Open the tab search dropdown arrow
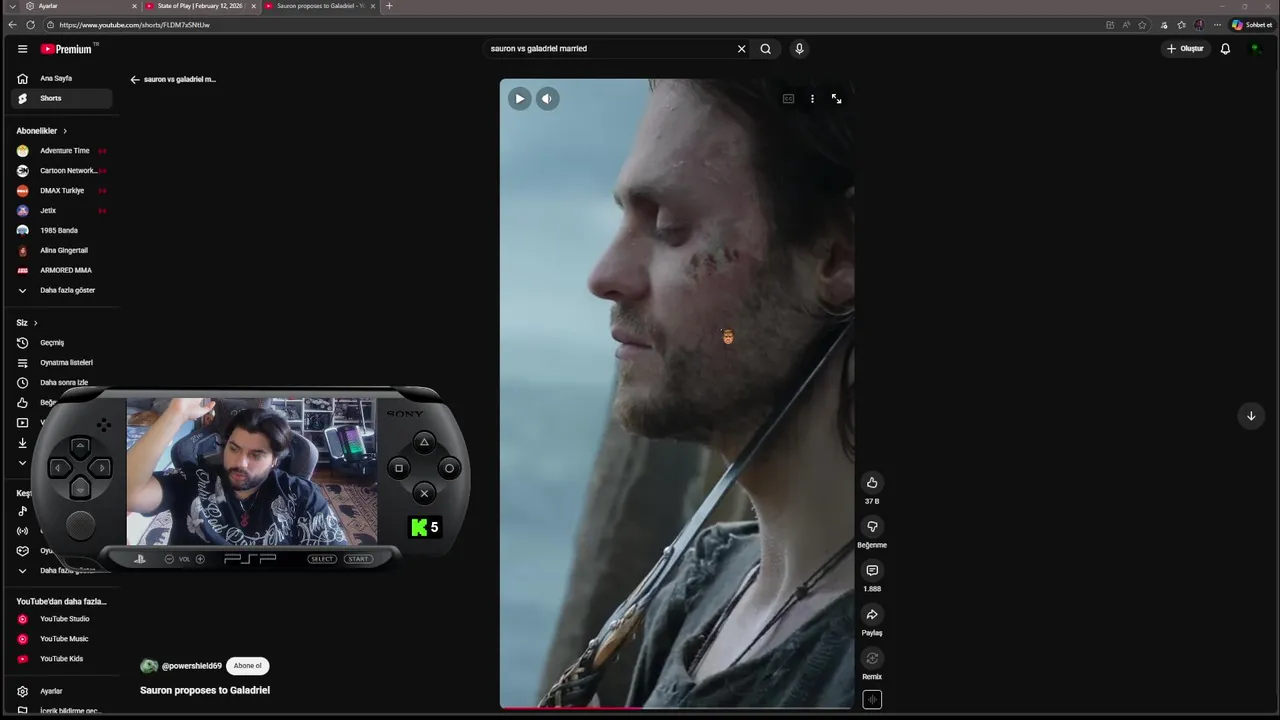This screenshot has height=720, width=1280. 11,6
